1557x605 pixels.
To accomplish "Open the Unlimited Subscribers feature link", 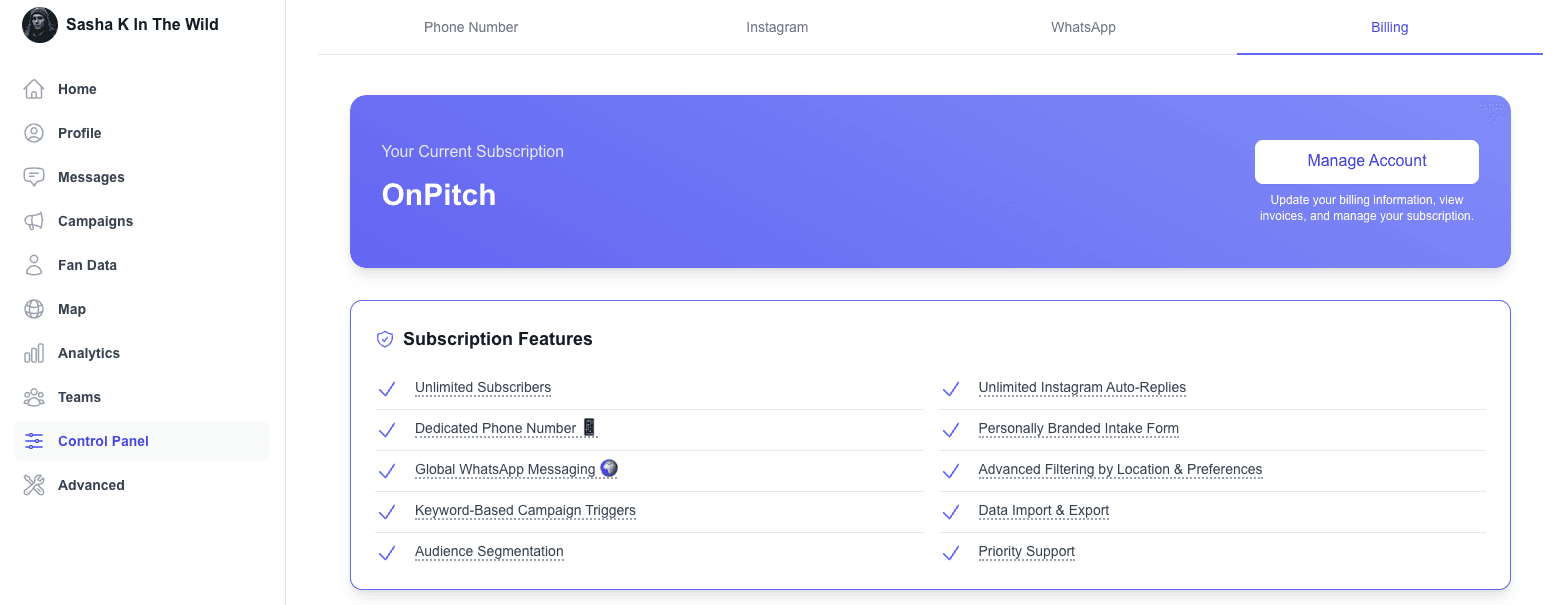I will click(483, 388).
